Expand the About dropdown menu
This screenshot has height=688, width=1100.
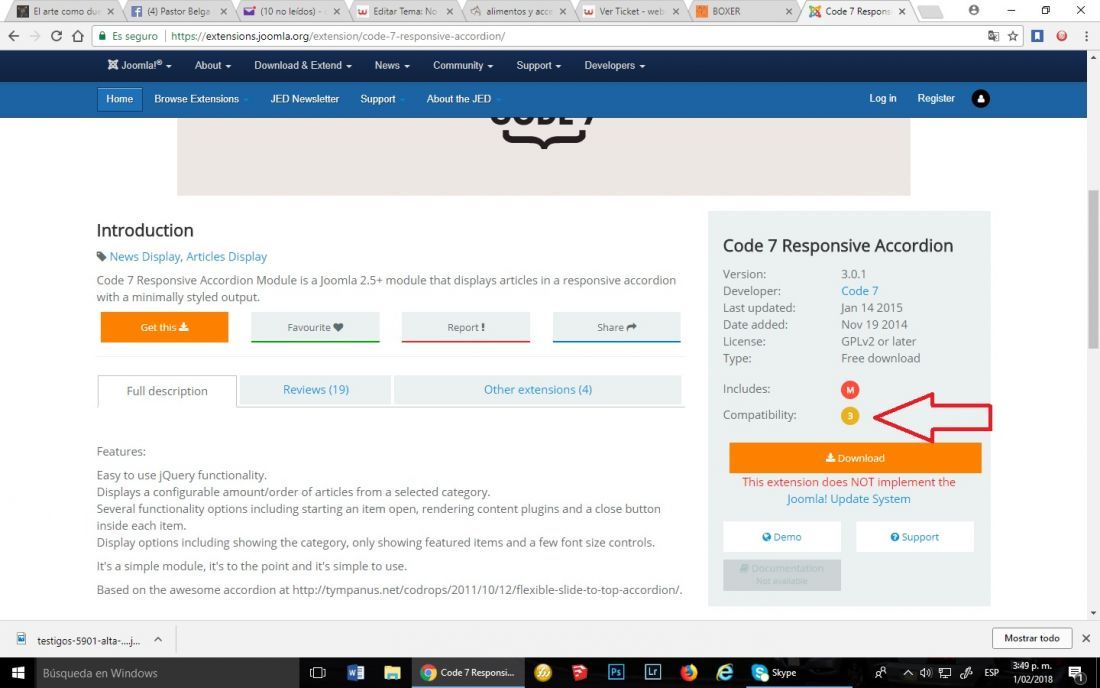(213, 65)
